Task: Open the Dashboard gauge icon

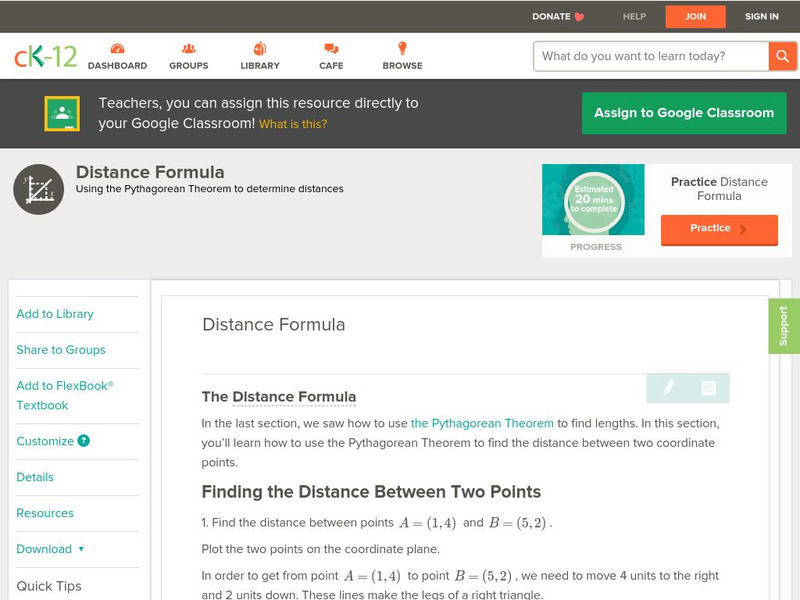Action: pyautogui.click(x=117, y=48)
